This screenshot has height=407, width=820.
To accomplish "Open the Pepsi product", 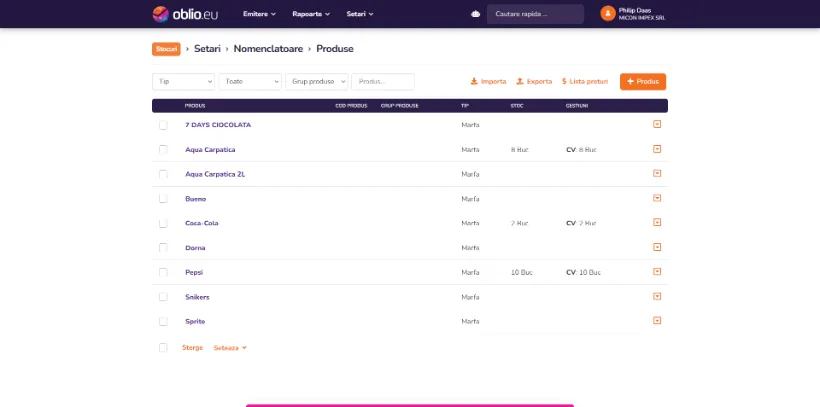I will [x=194, y=273].
